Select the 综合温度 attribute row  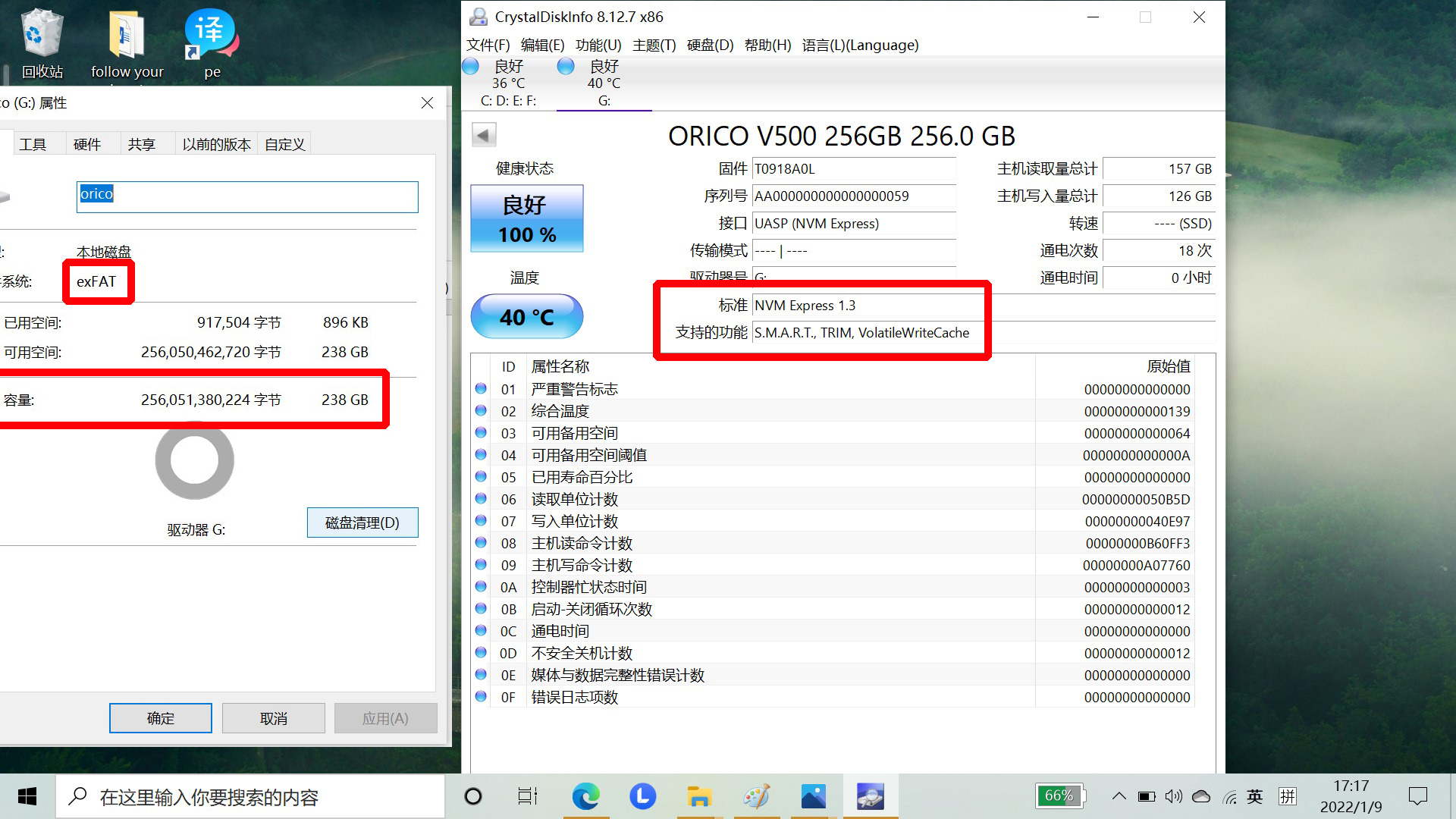click(x=833, y=411)
